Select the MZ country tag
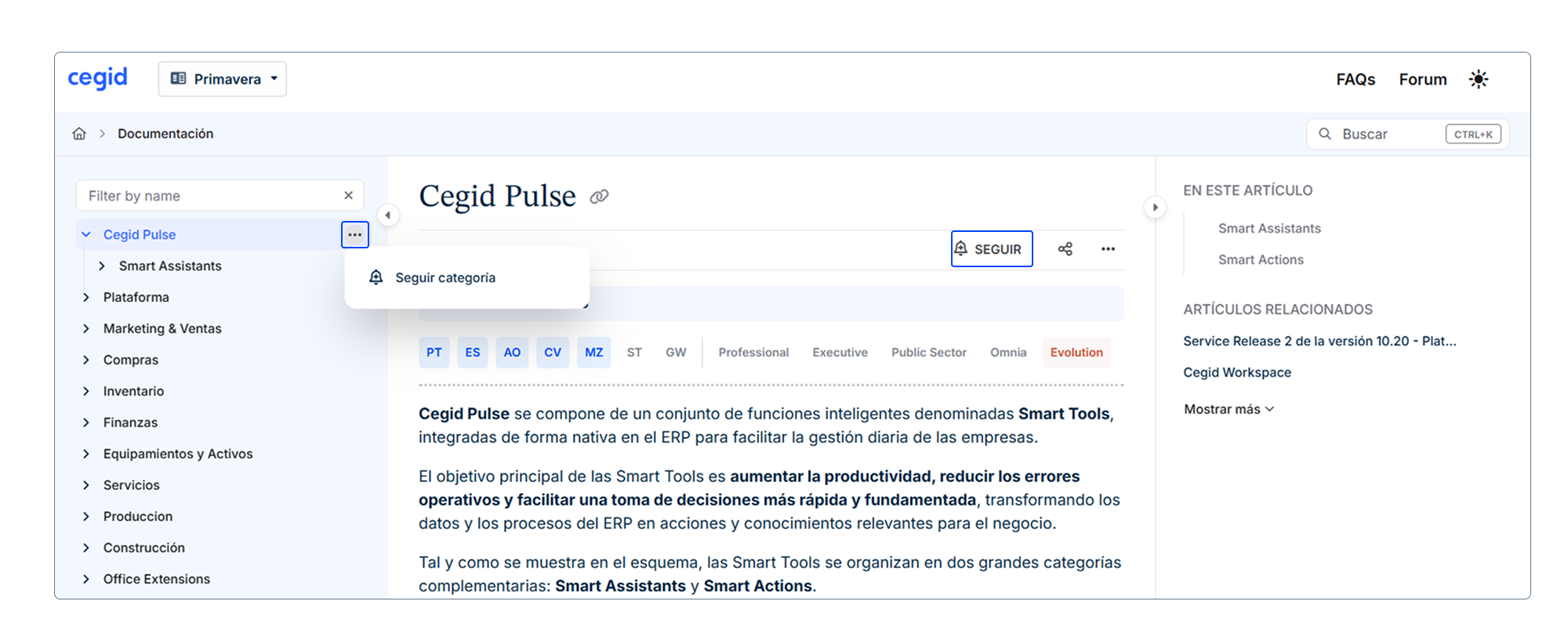 coord(594,353)
